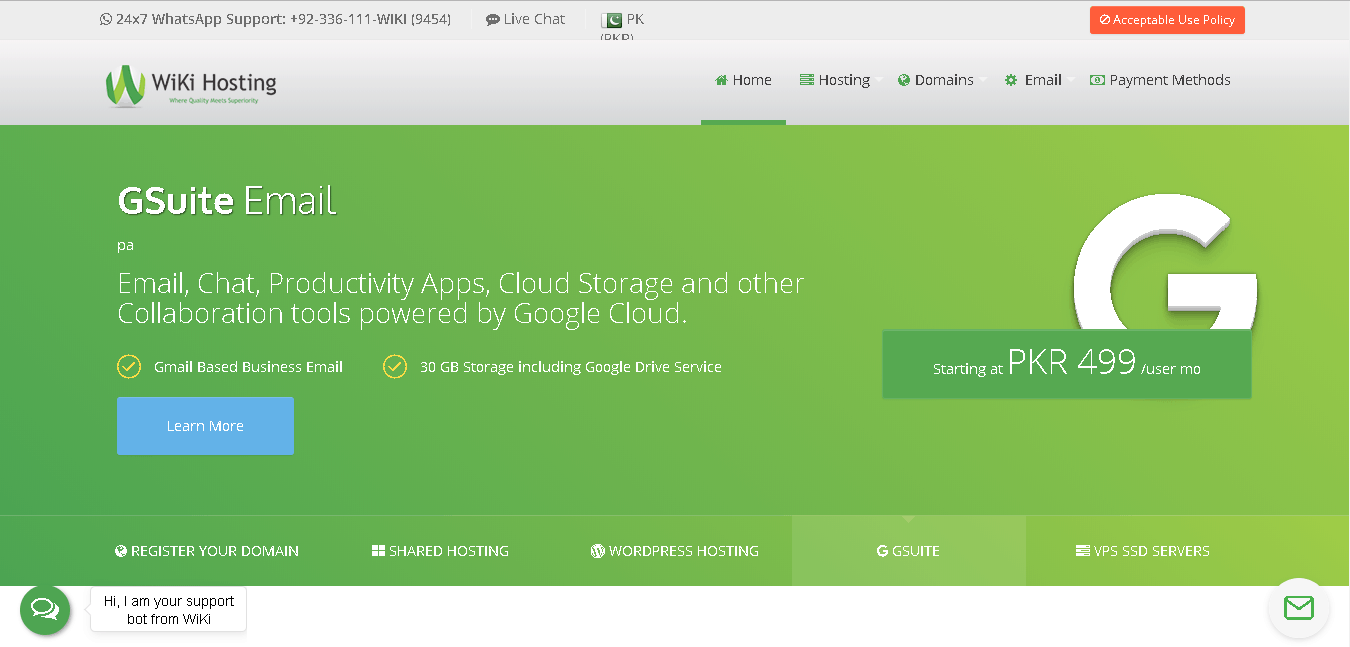Click checkmark icon beside 30 GB Storage
Viewport: 1350px width, 647px height.
395,367
